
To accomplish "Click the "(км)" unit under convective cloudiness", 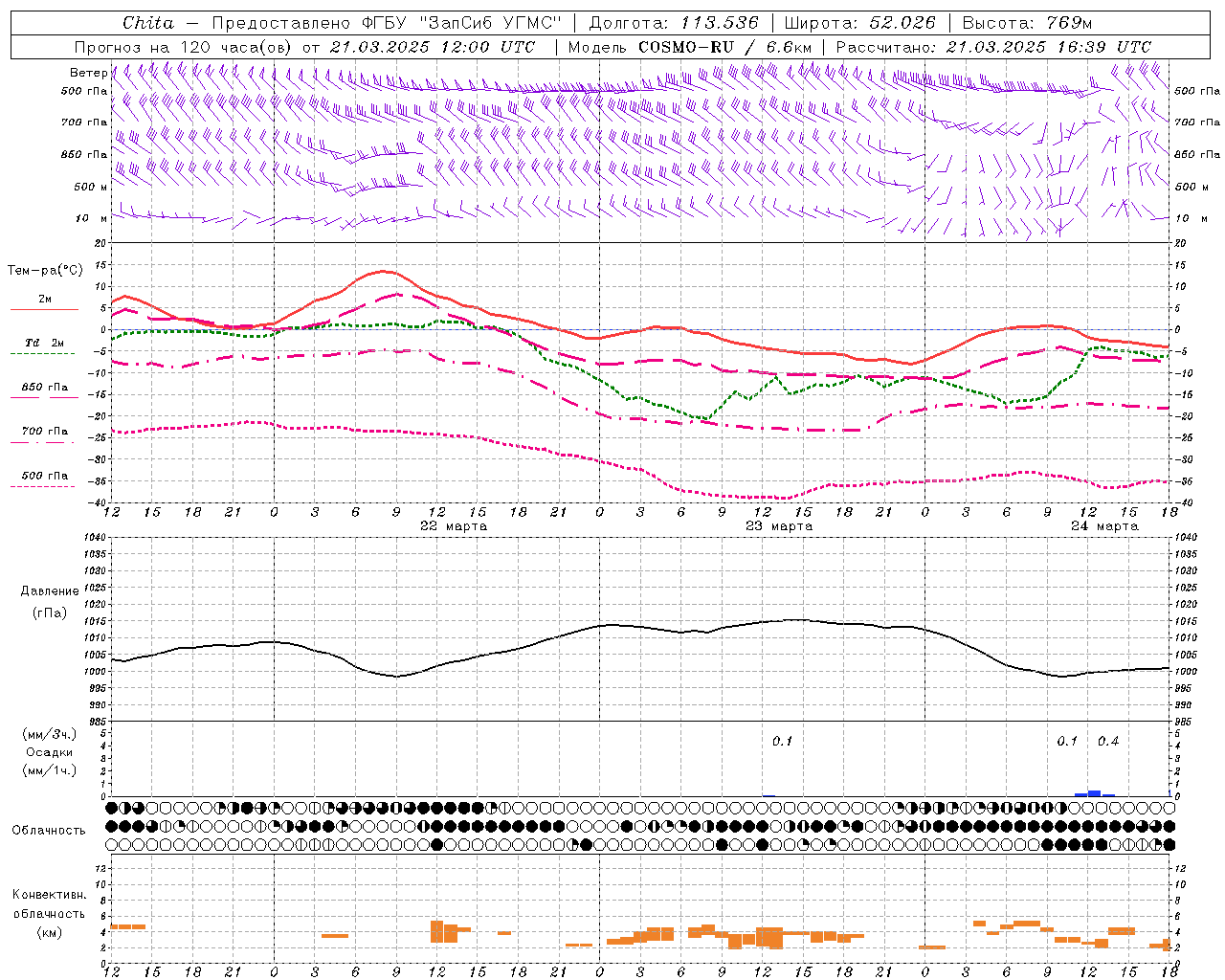I will (x=50, y=932).
